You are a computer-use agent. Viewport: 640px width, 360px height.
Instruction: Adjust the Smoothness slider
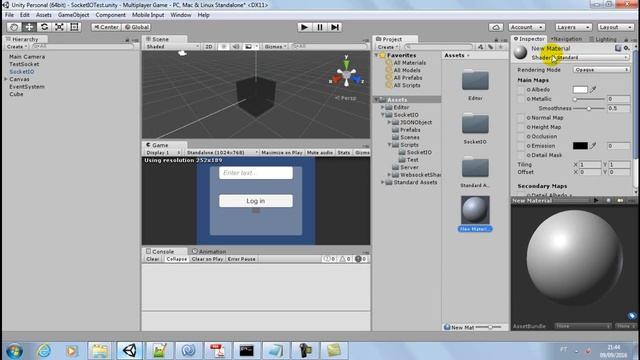(x=588, y=109)
